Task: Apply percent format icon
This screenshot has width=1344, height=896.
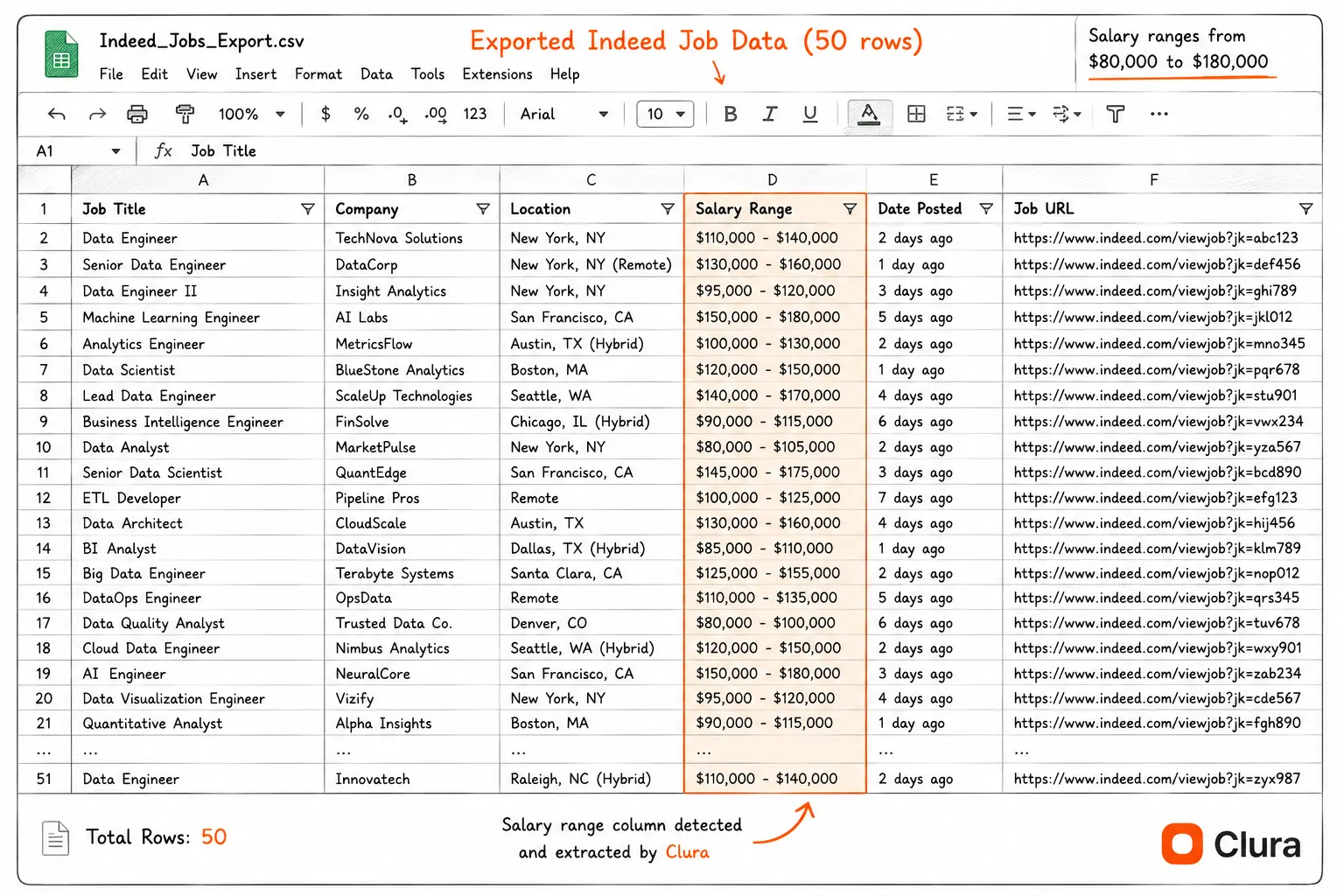Action: point(361,114)
